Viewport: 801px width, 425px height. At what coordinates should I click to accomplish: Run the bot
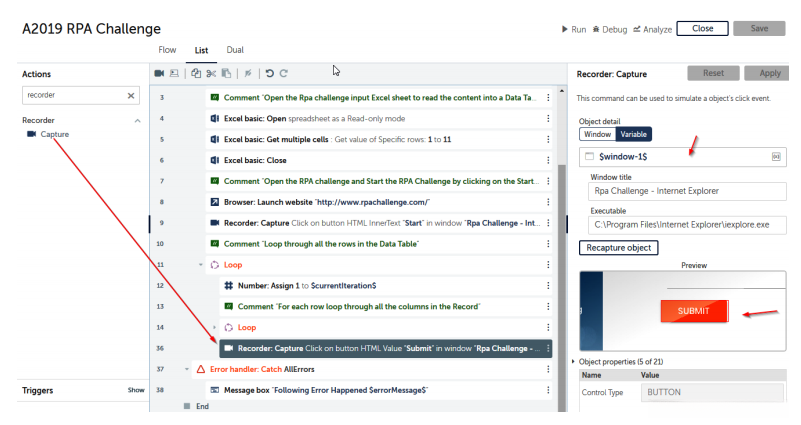tap(574, 30)
